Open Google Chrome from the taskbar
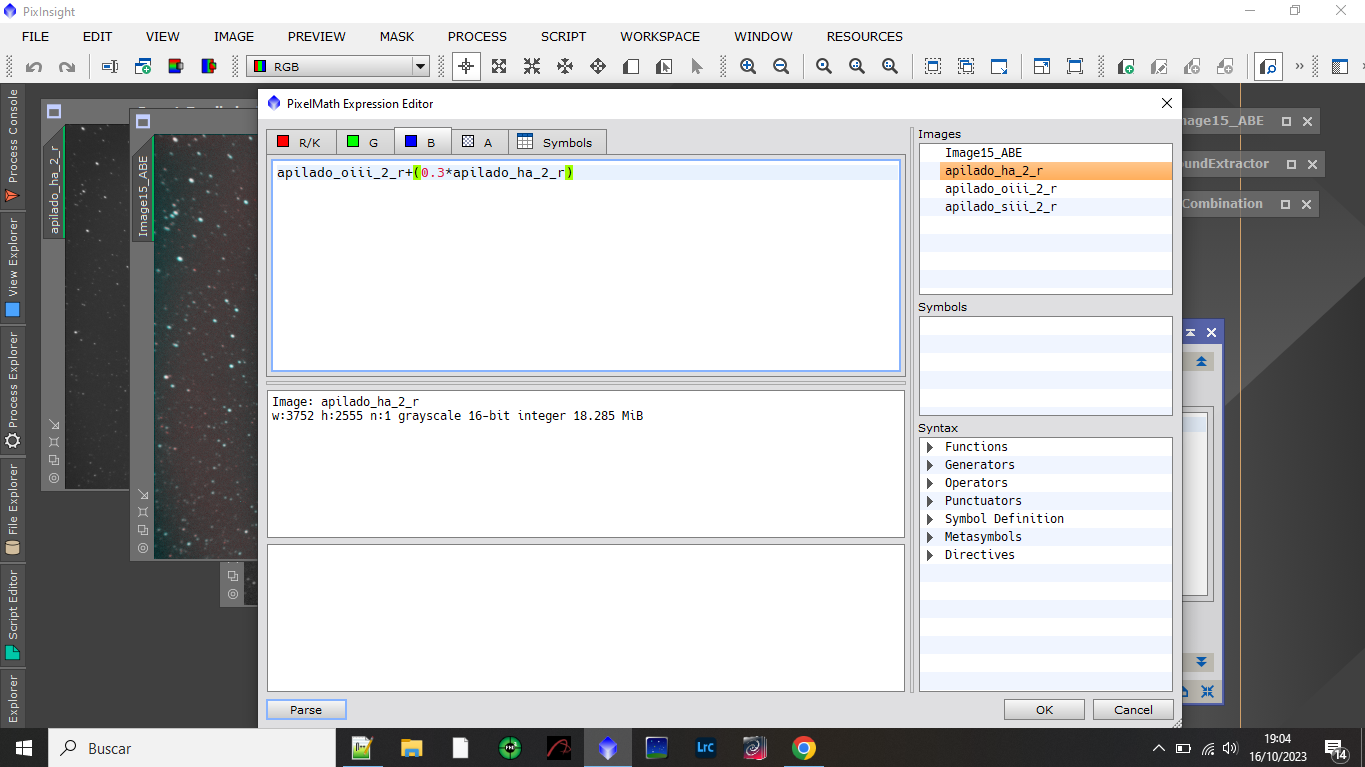 pos(803,748)
